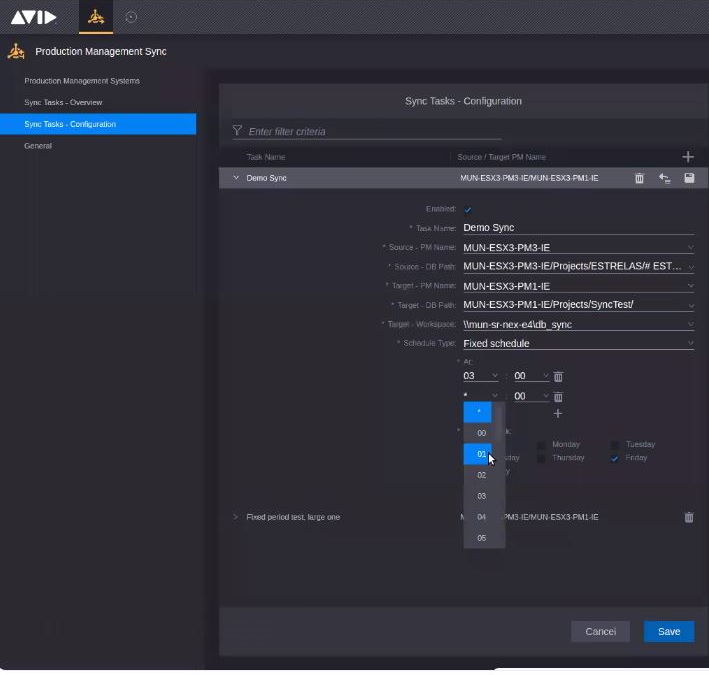Open the hour dropdown showing 03
This screenshot has height=675, width=709.
tap(480, 376)
